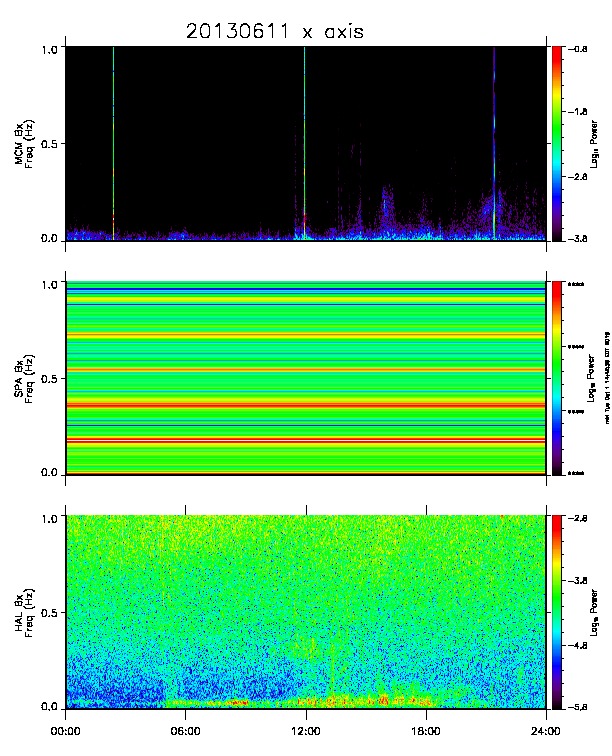This screenshot has height=756, width=612.
Task: Click the "00:00" time tick label
Action: tap(65, 731)
